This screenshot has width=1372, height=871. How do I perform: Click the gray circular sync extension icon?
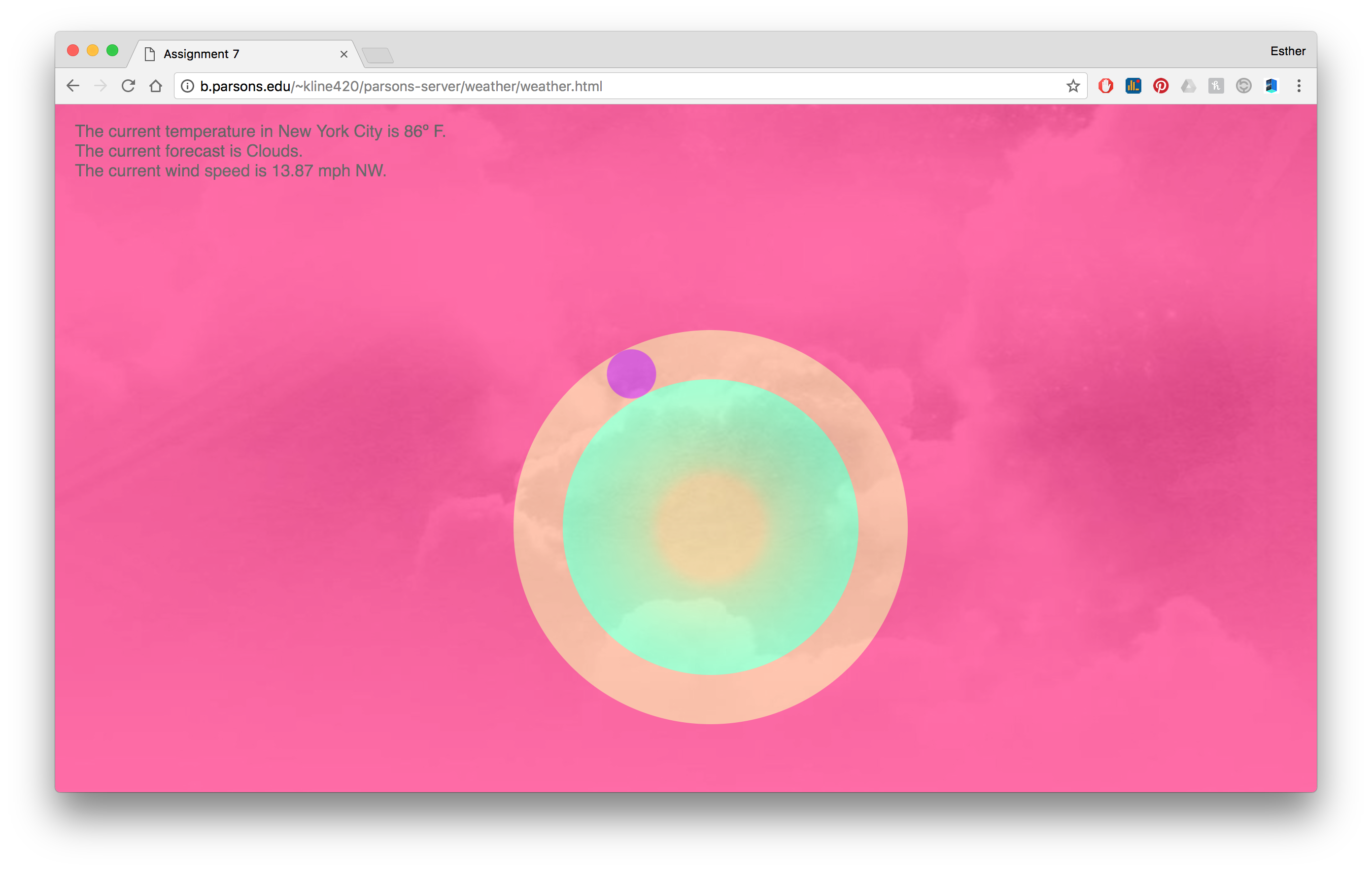pos(1243,86)
